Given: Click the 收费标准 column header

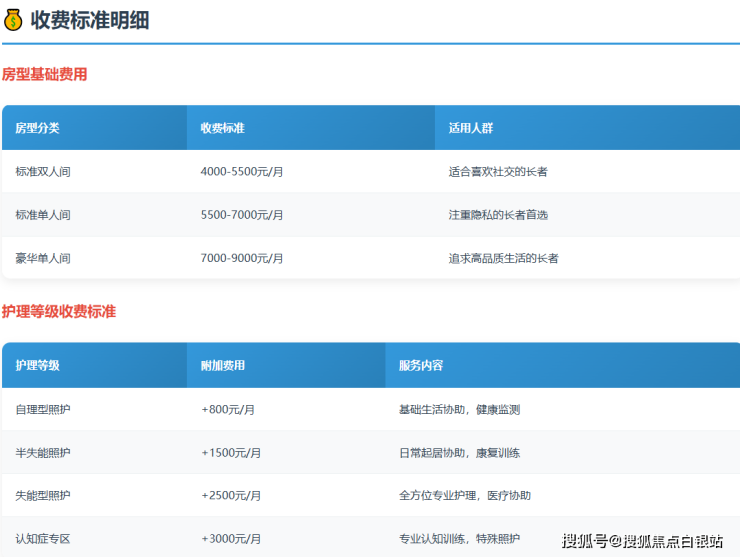Looking at the screenshot, I should coord(222,128).
